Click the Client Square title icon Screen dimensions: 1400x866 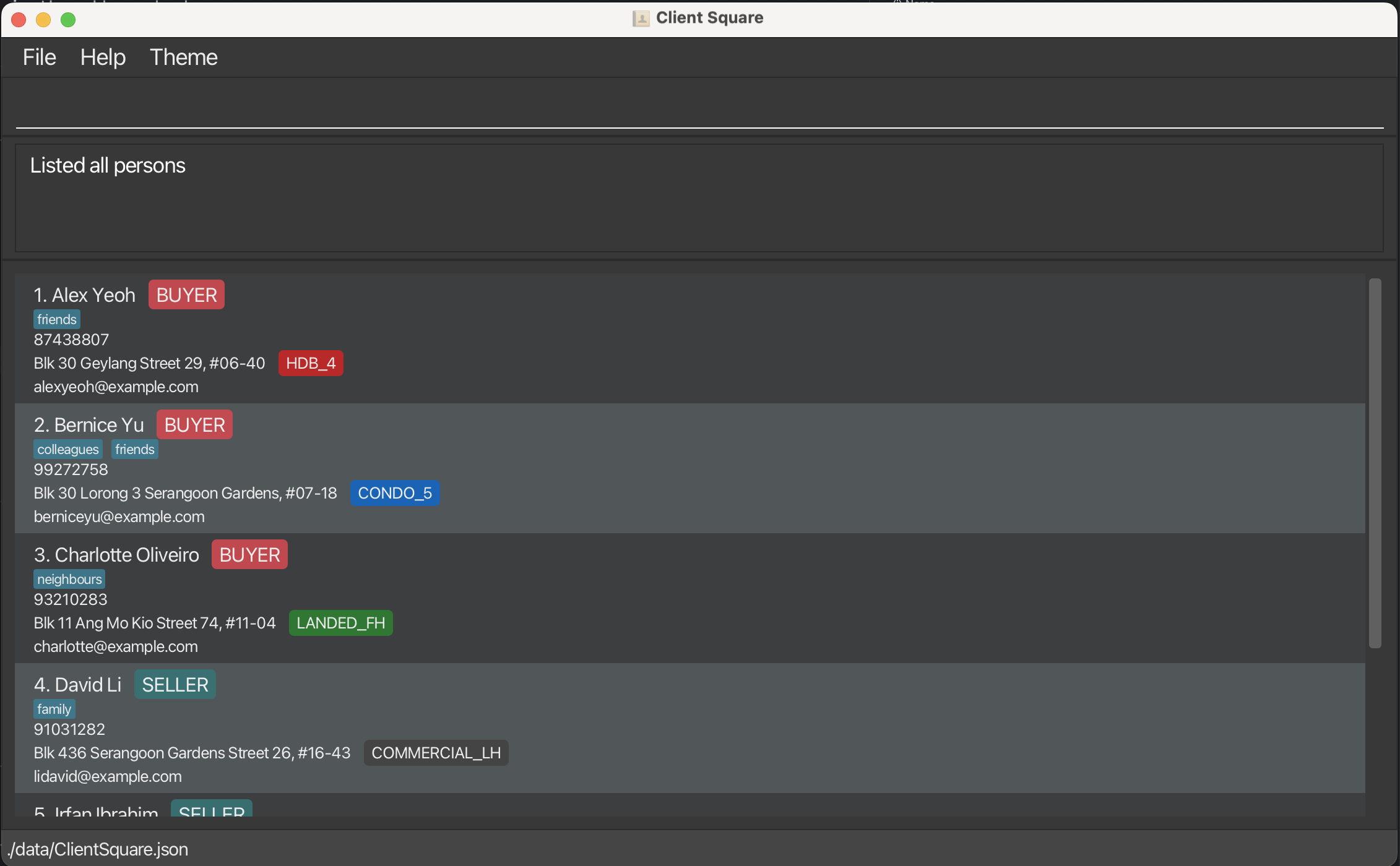[x=641, y=19]
